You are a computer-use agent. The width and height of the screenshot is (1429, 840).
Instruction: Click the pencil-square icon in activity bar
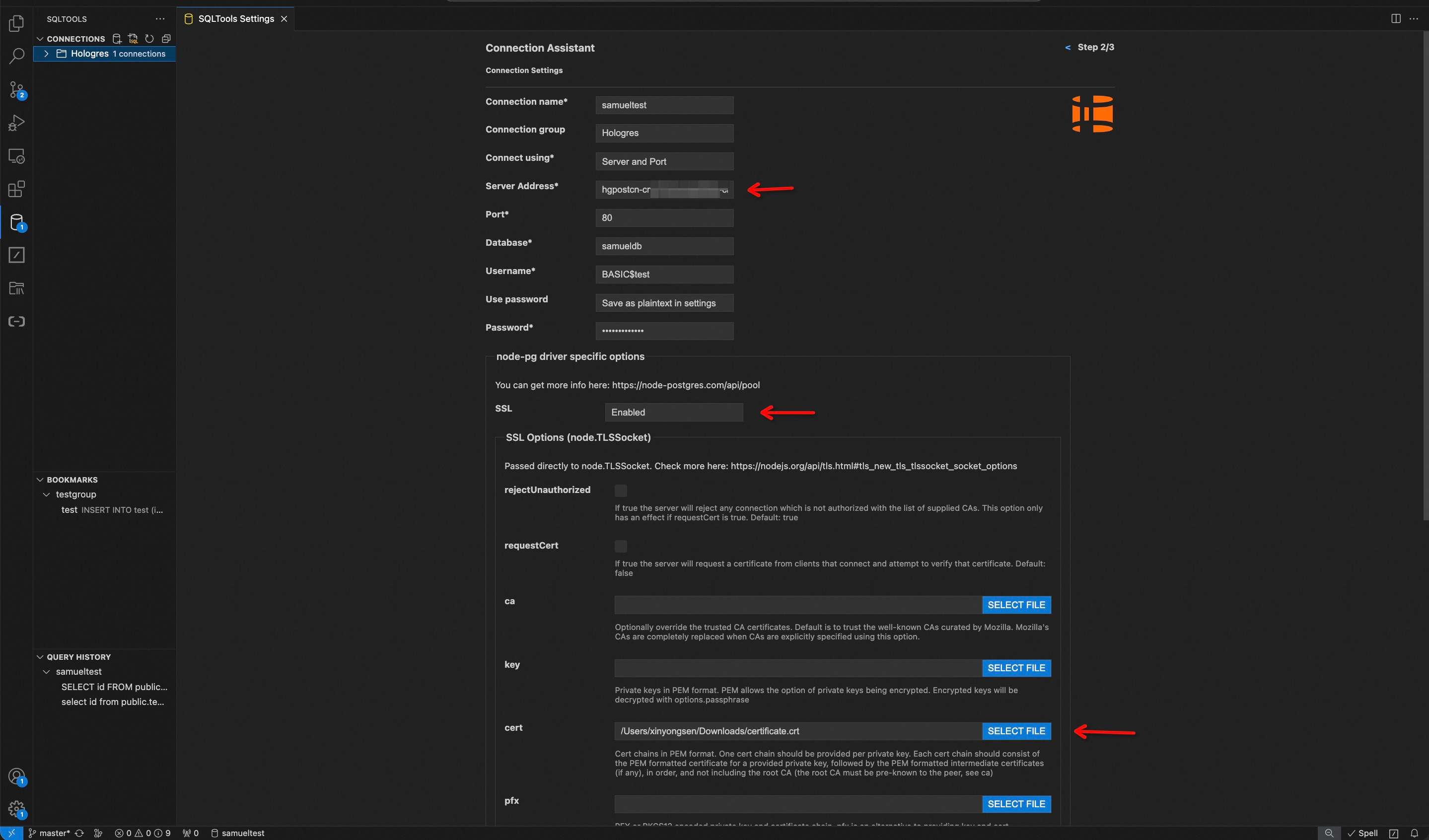[x=16, y=255]
